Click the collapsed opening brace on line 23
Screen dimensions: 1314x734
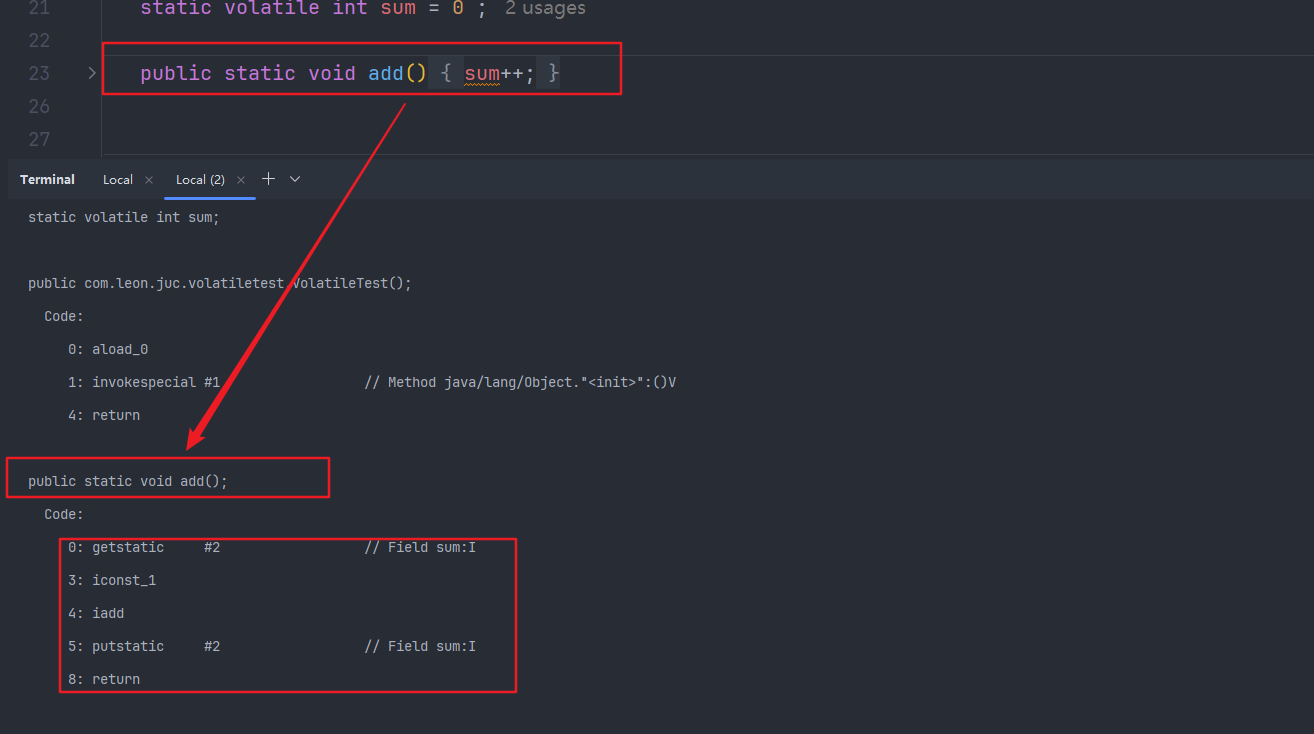[x=446, y=73]
